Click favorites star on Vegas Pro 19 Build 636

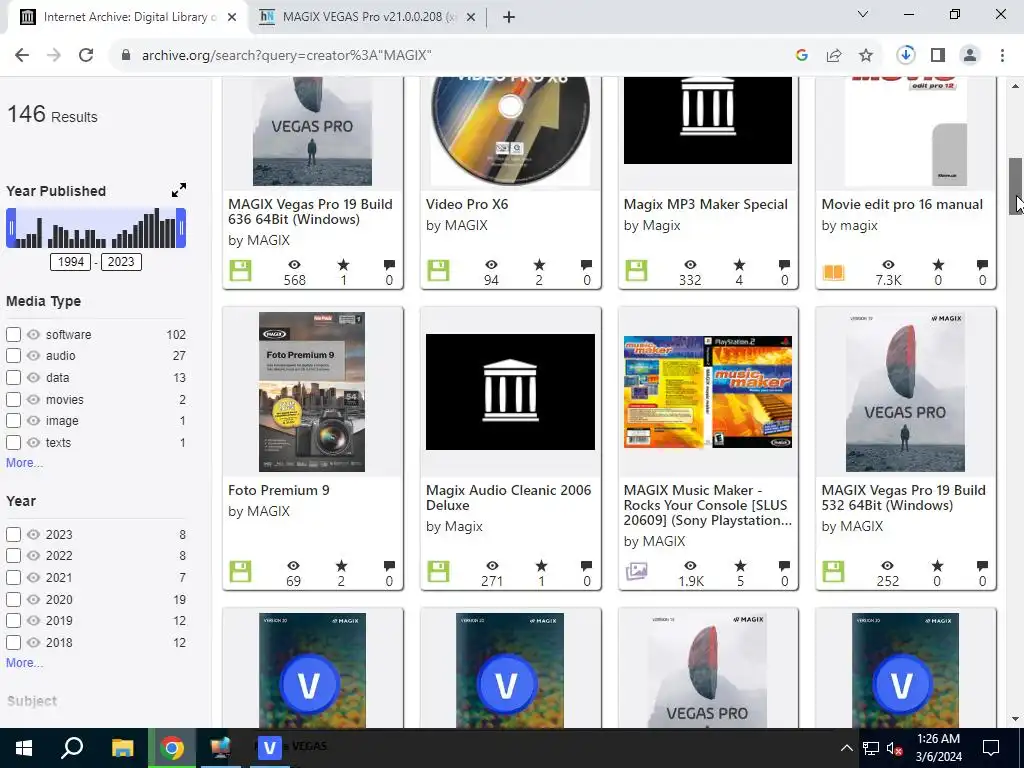coord(344,264)
